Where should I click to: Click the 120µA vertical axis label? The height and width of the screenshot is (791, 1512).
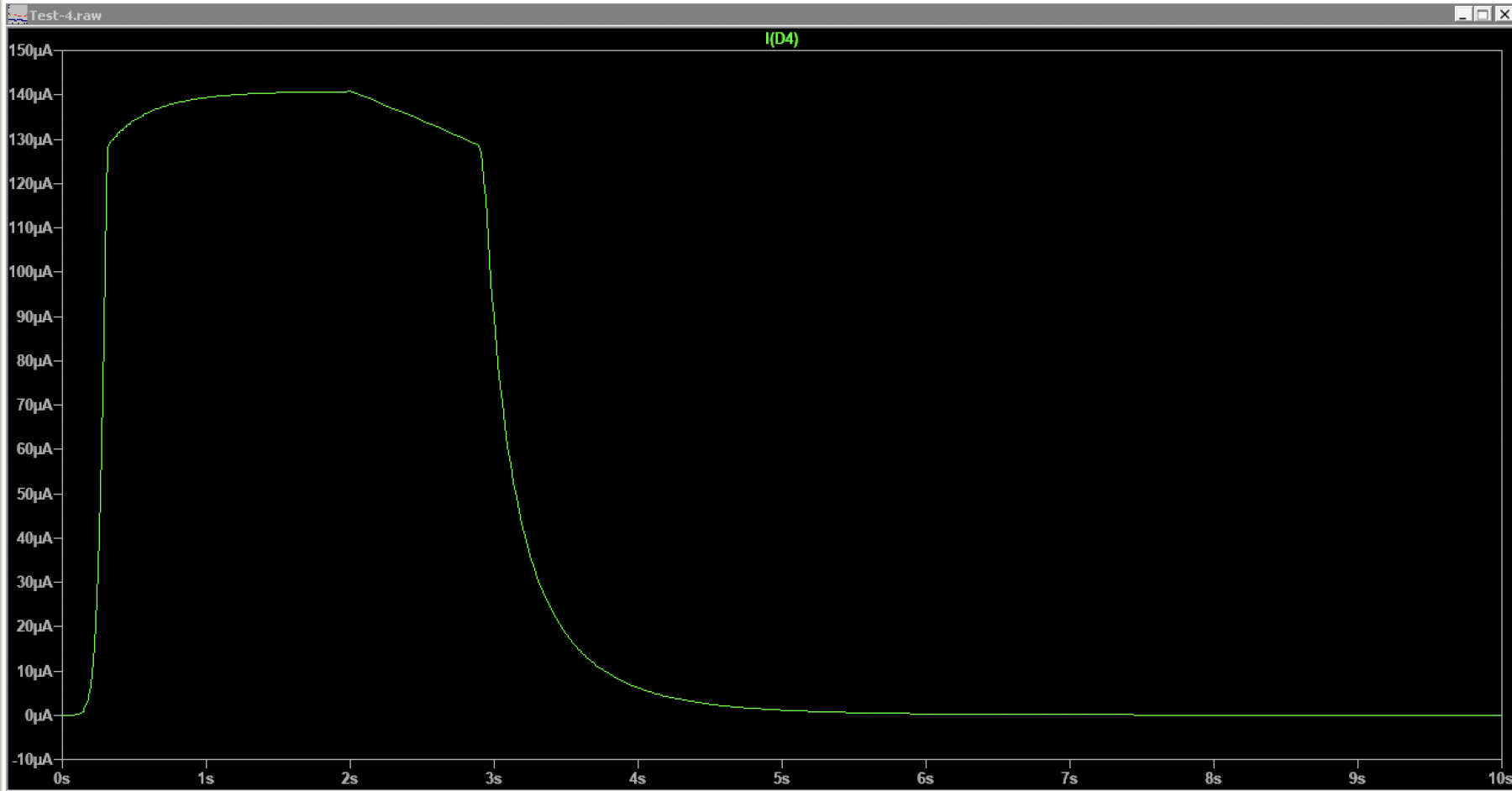(x=30, y=183)
